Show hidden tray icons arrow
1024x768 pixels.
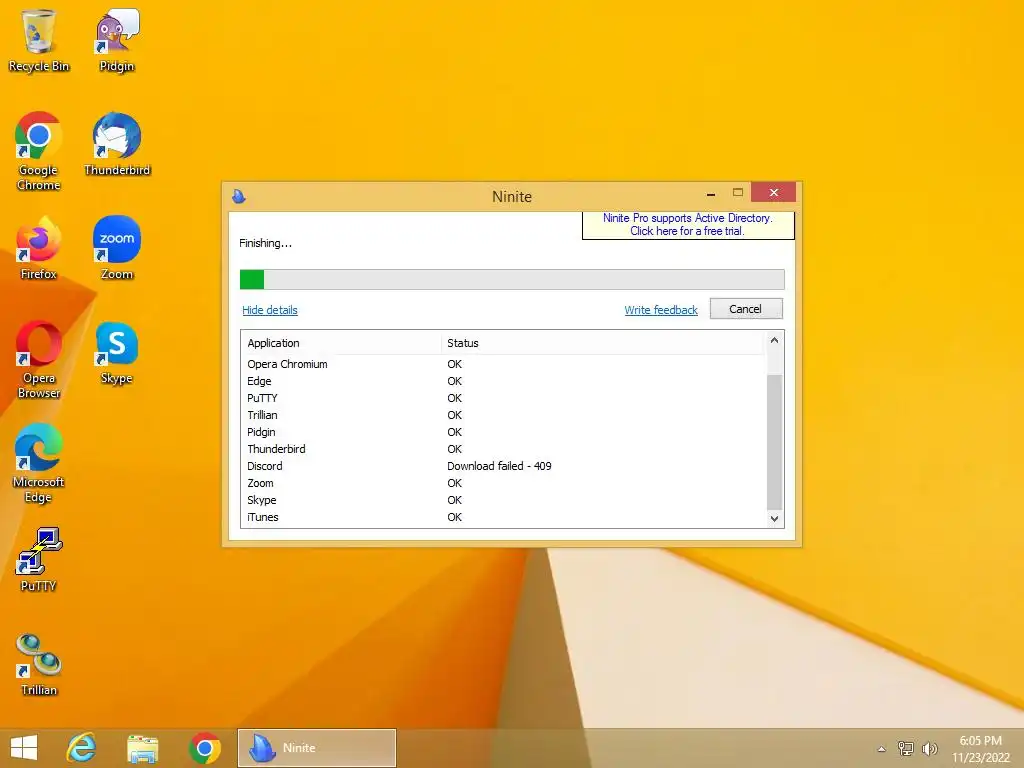pyautogui.click(x=882, y=749)
